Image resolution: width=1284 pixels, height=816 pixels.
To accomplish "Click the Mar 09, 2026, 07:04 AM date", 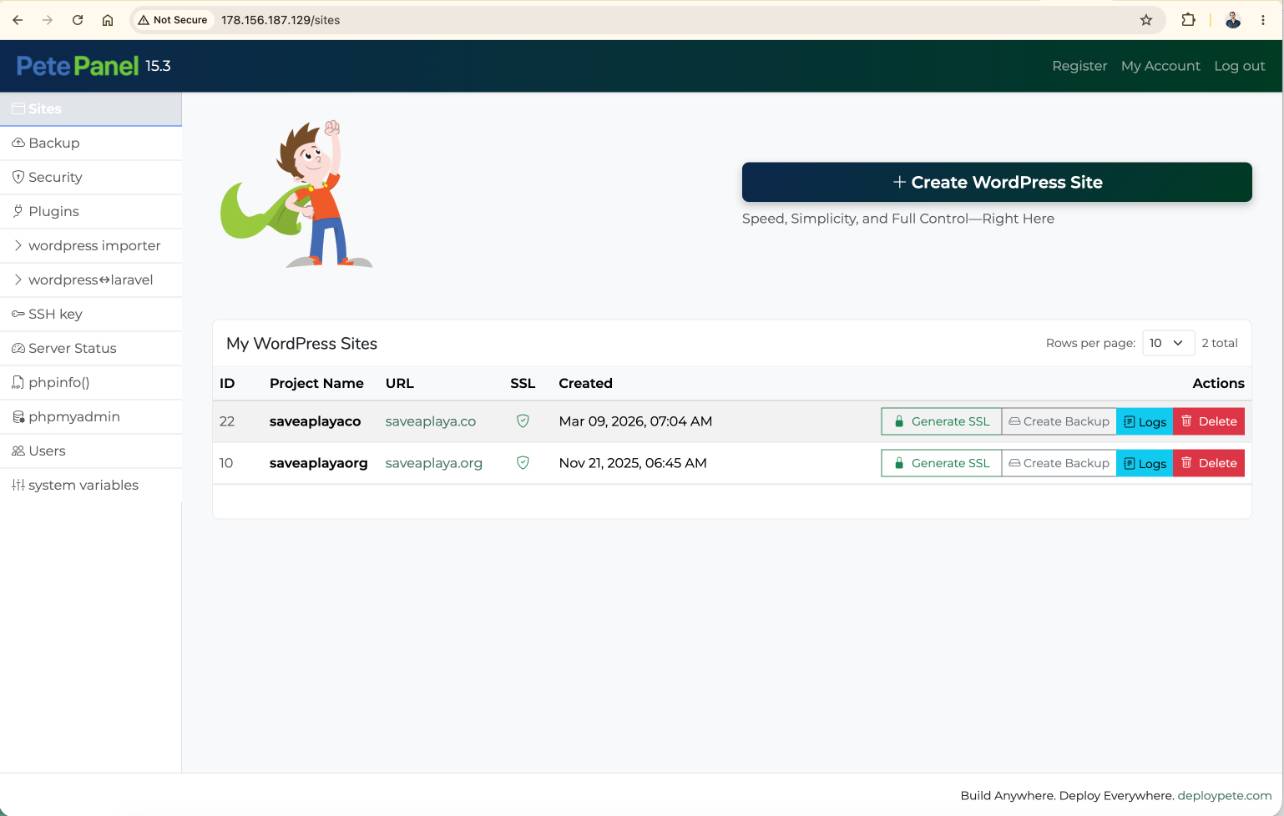I will [x=635, y=421].
